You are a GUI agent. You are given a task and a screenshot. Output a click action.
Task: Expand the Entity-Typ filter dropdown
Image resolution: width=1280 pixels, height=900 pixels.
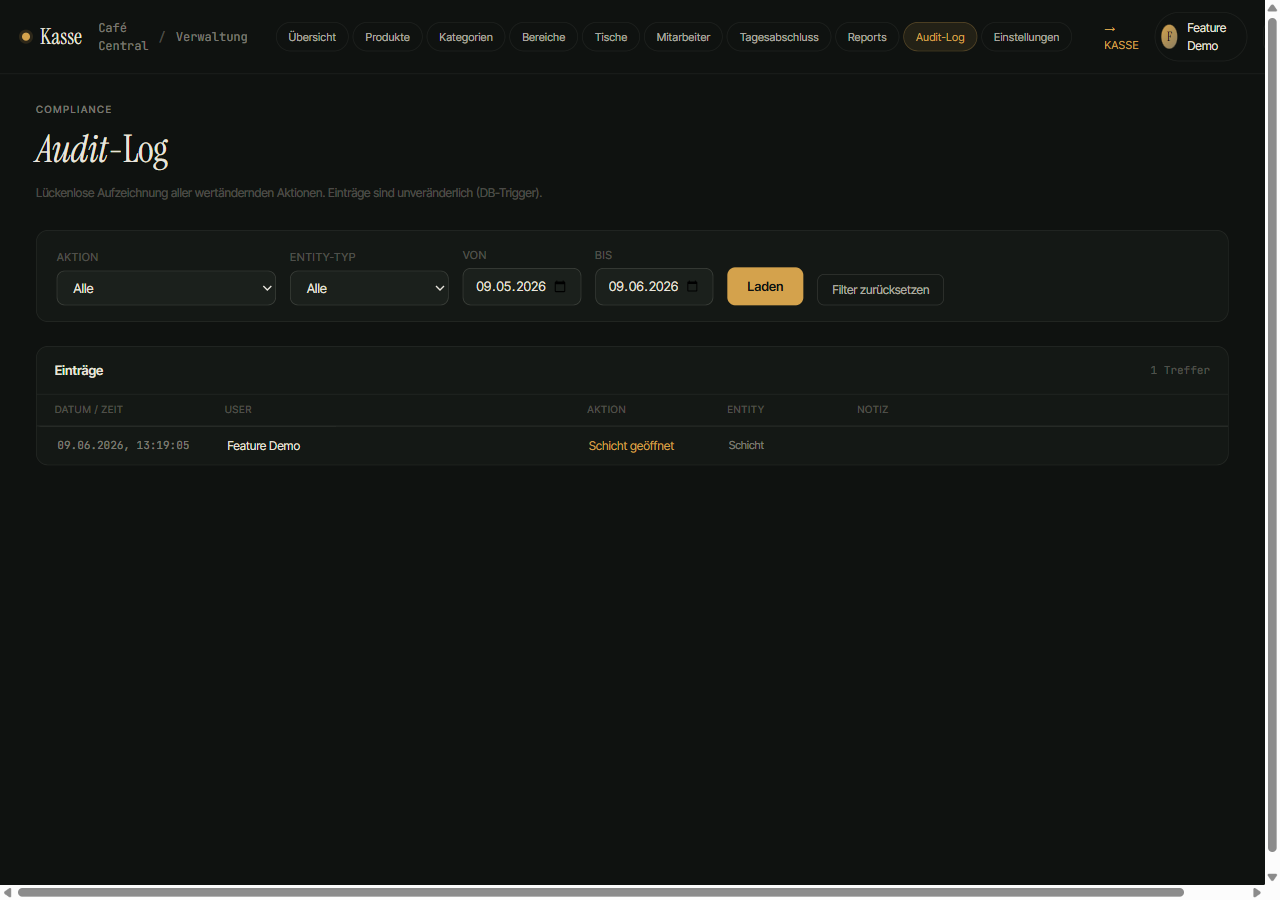369,288
